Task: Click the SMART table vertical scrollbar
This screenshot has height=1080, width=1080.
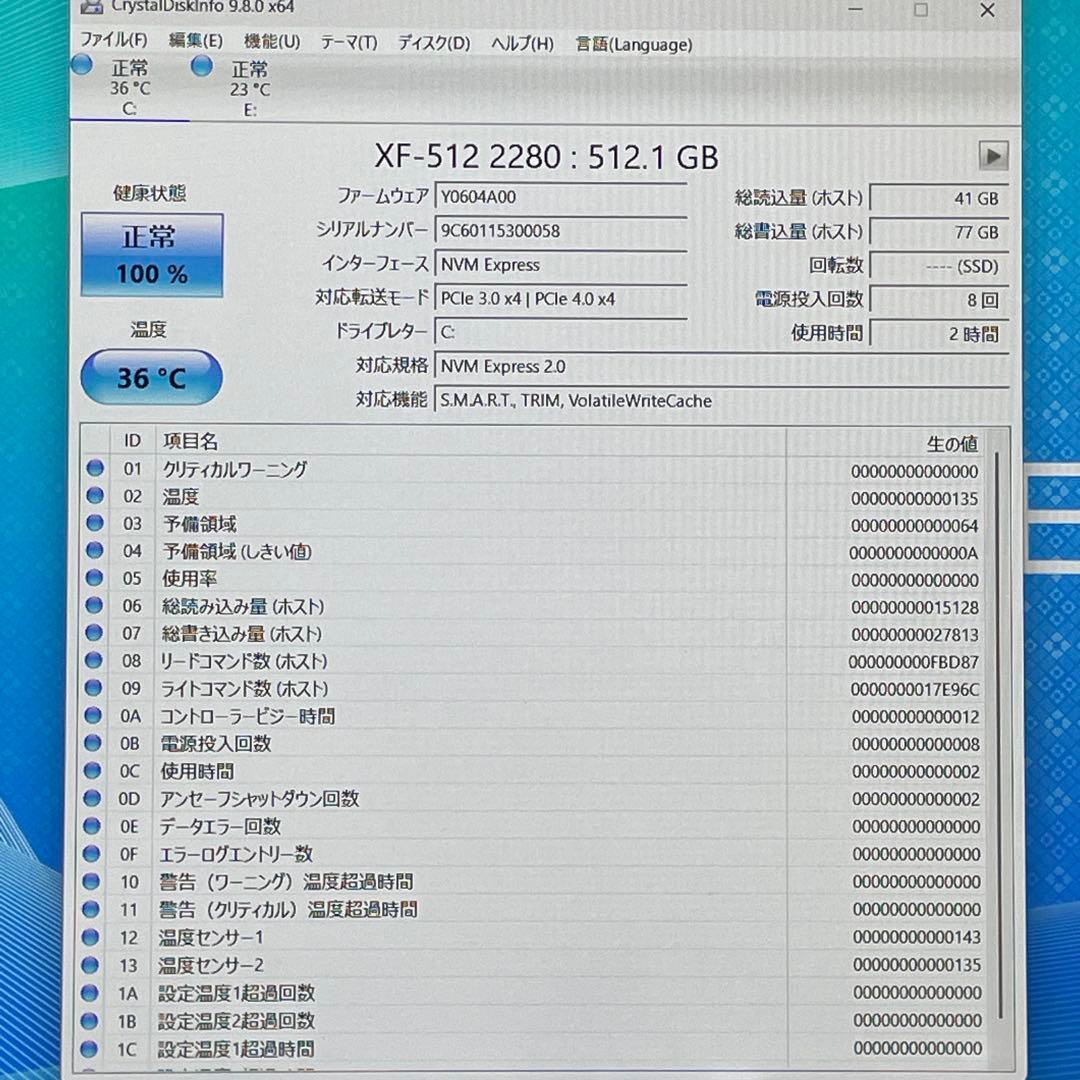Action: [x=997, y=737]
